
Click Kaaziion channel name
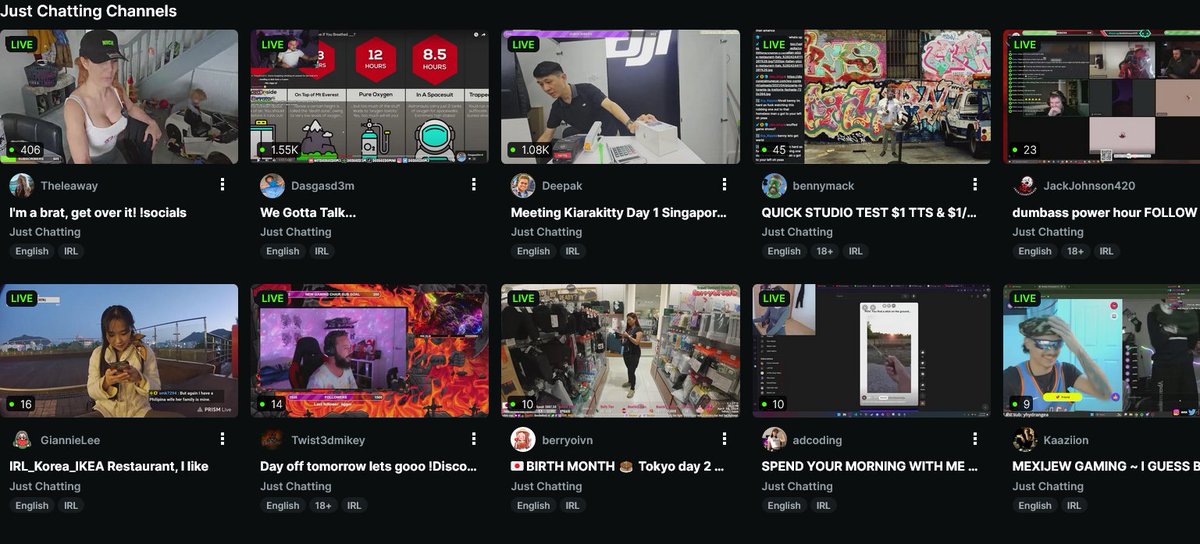pyautogui.click(x=1067, y=440)
